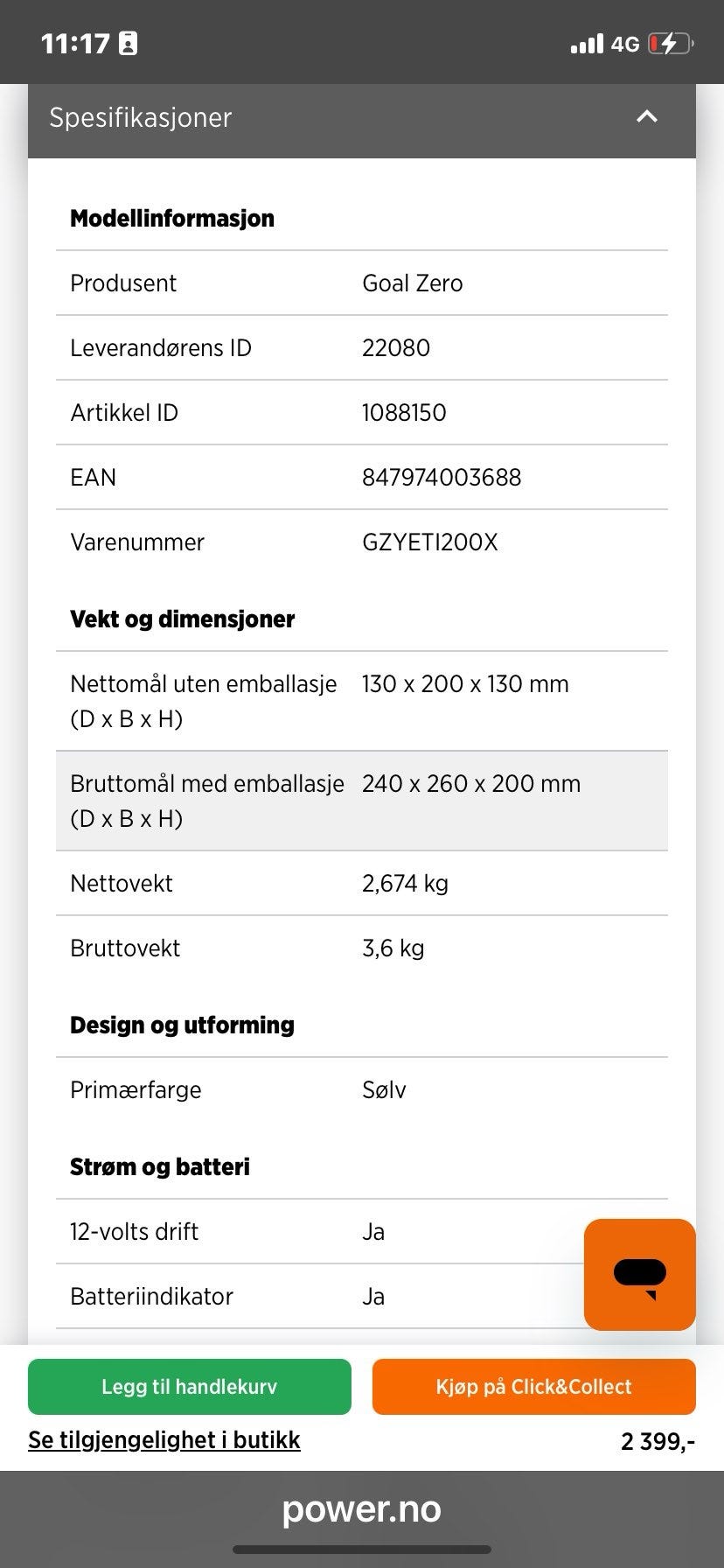Click Kjøp på Click&Collect button

[534, 1387]
